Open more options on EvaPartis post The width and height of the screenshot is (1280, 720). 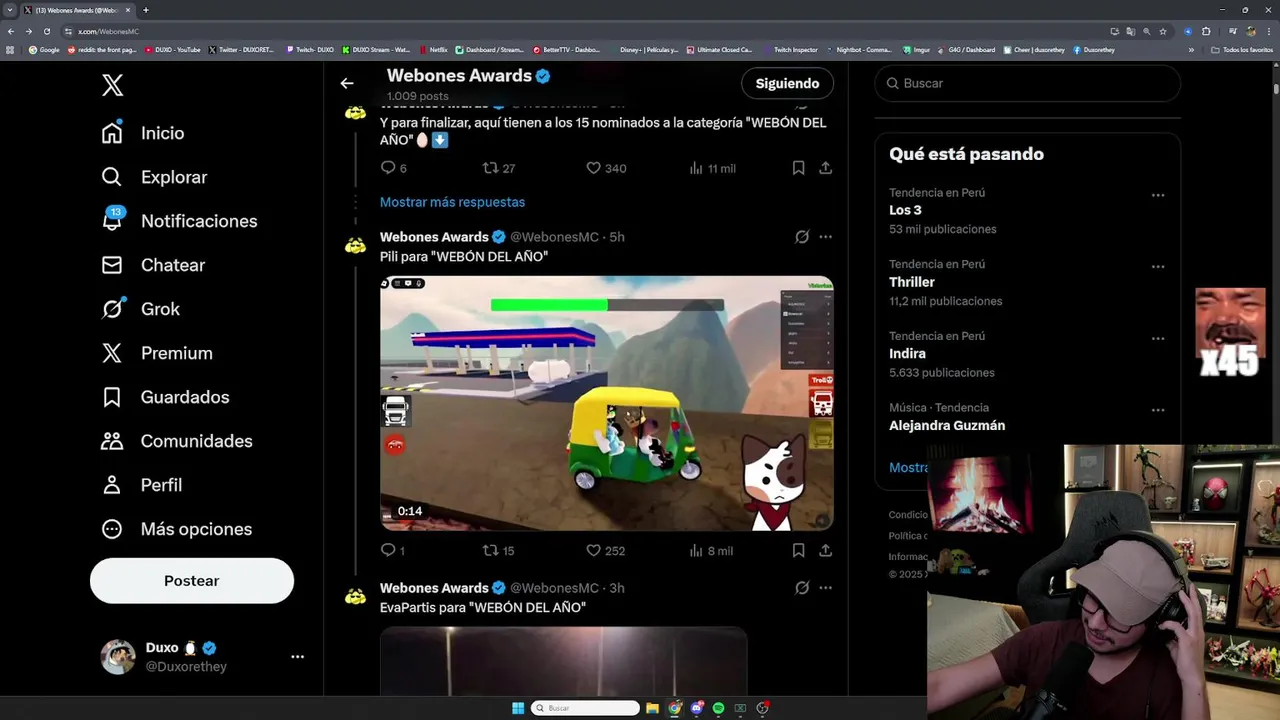[825, 588]
